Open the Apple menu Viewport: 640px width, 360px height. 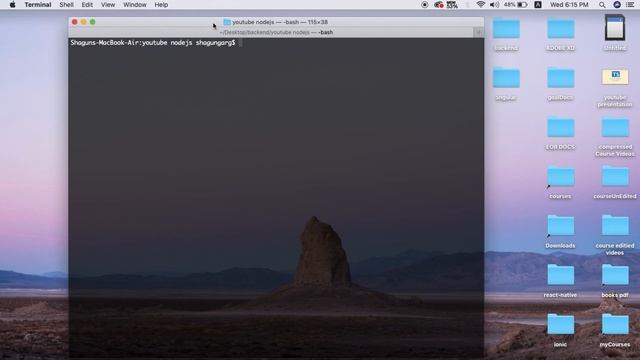pyautogui.click(x=12, y=5)
